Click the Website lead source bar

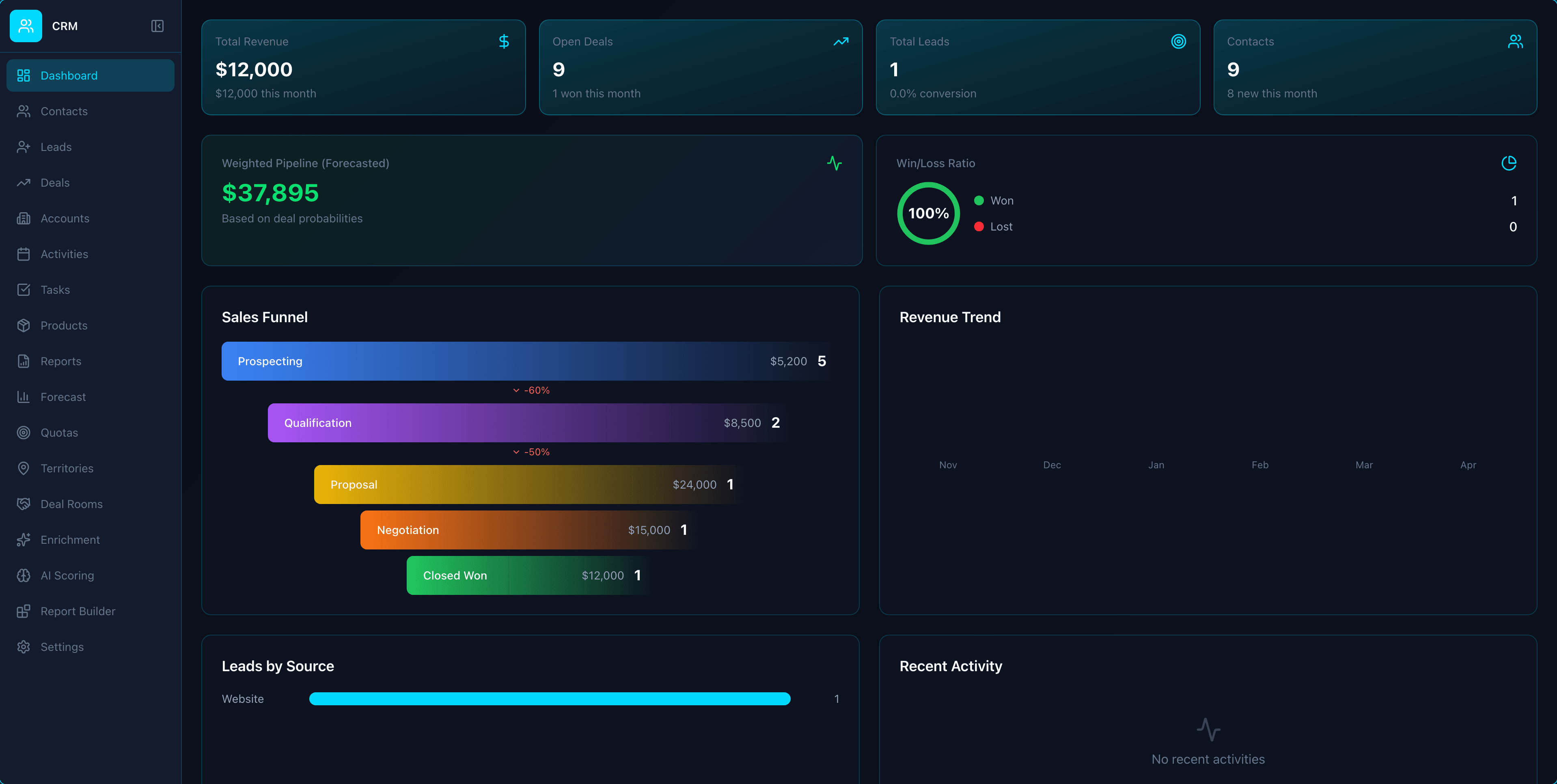tap(549, 699)
